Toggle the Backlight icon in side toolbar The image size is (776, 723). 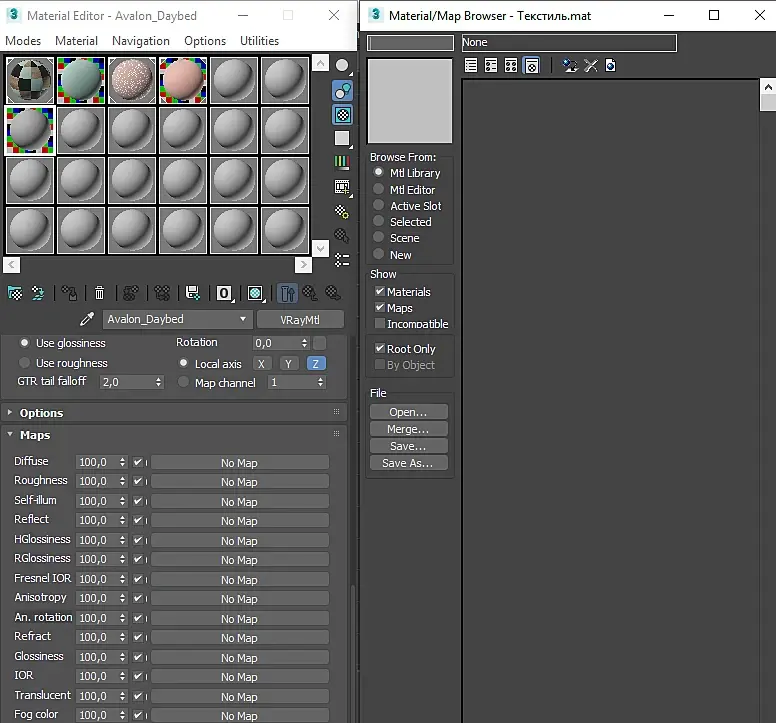342,91
